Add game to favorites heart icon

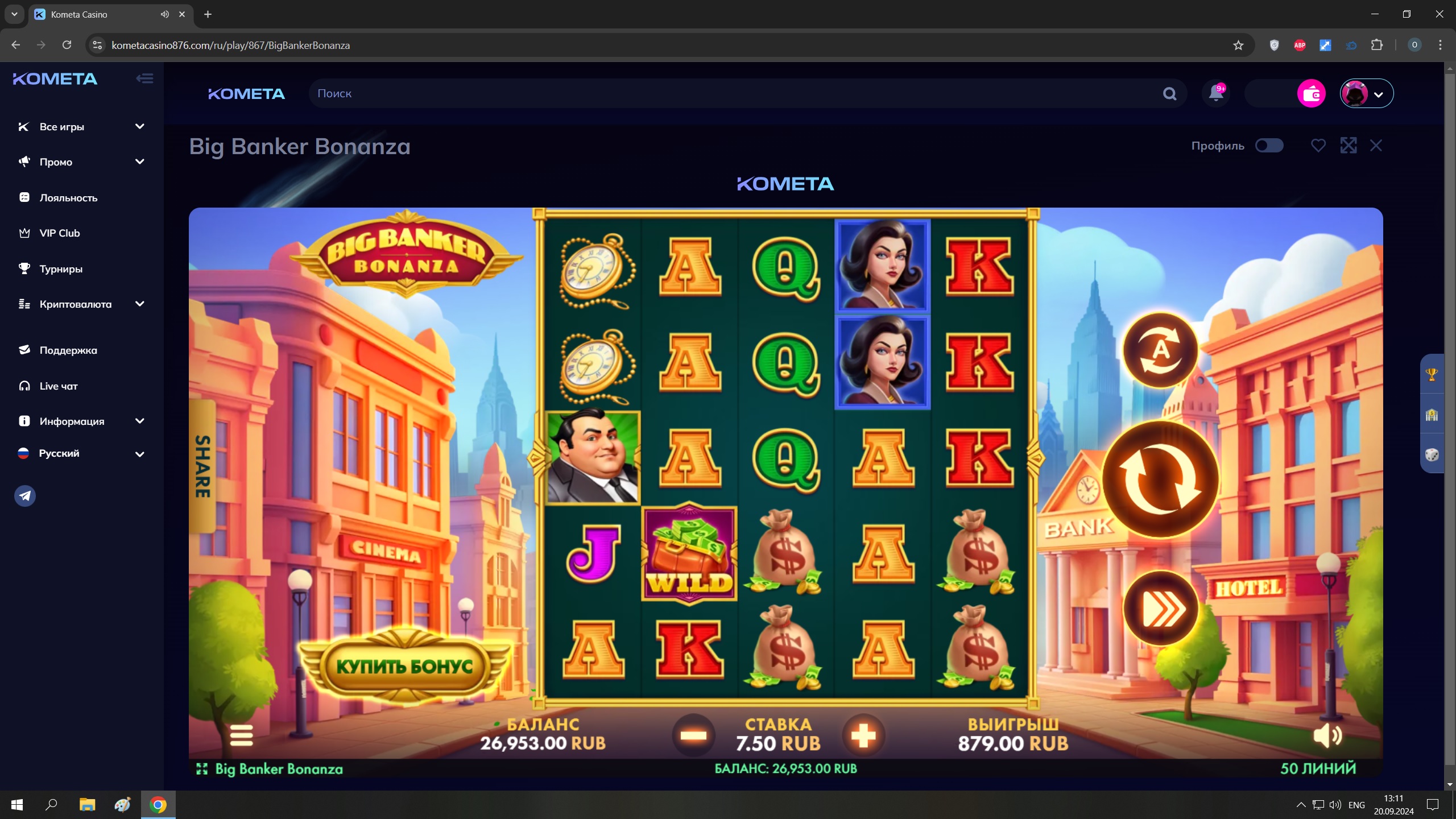1318,146
